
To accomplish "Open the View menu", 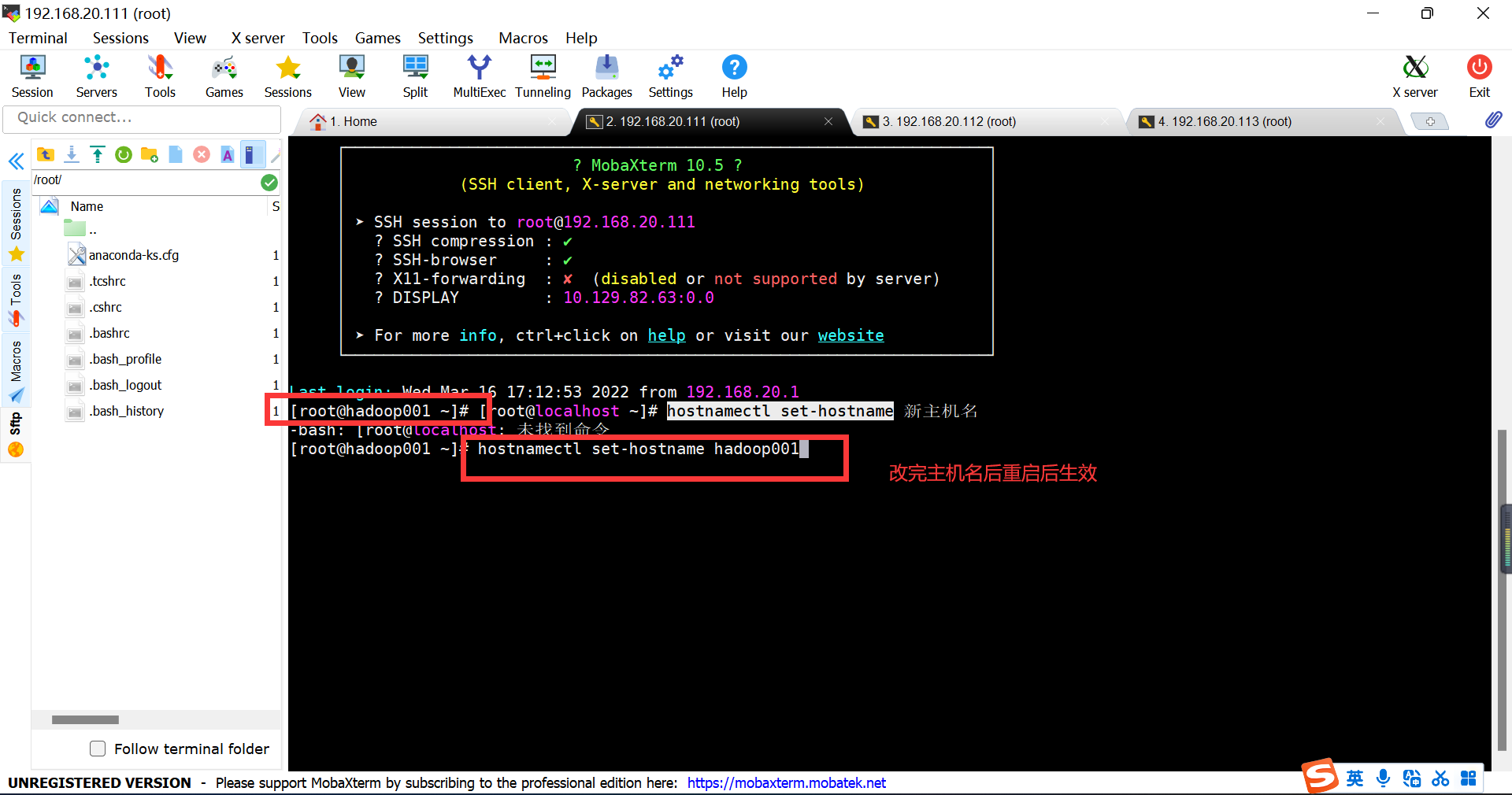I will [x=190, y=38].
